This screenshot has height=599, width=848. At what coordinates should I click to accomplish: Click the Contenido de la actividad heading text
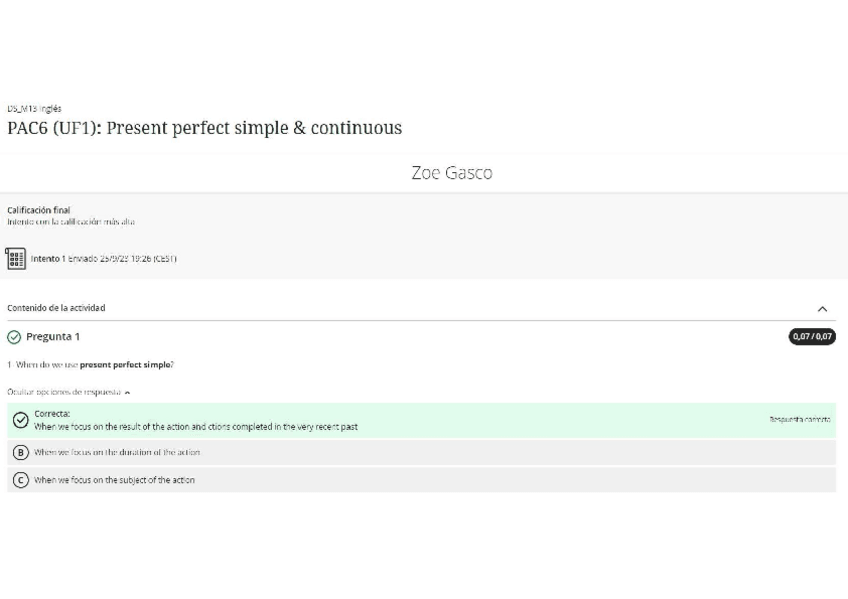(x=56, y=308)
